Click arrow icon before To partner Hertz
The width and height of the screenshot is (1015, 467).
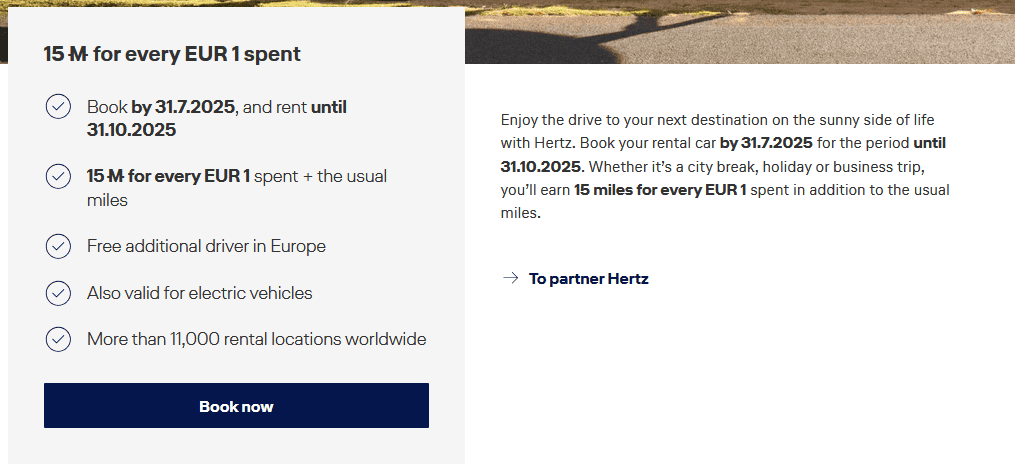510,279
